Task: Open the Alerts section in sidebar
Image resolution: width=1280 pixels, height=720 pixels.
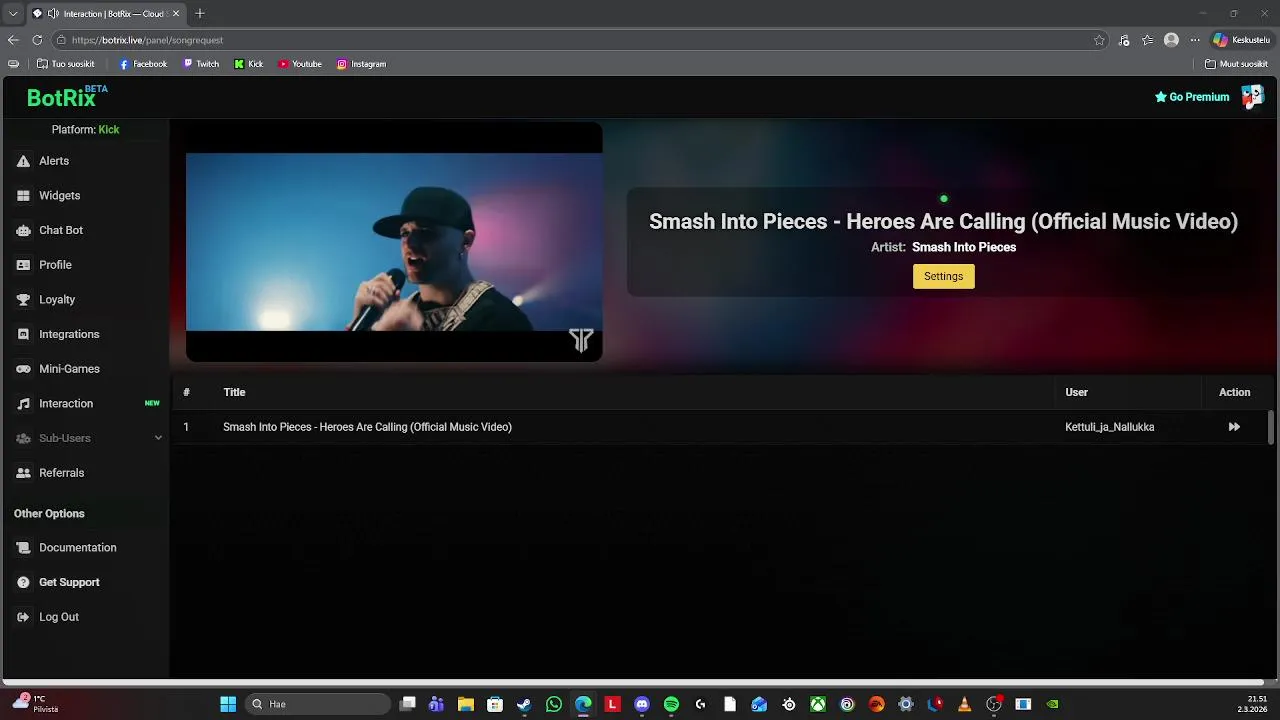Action: 54,161
